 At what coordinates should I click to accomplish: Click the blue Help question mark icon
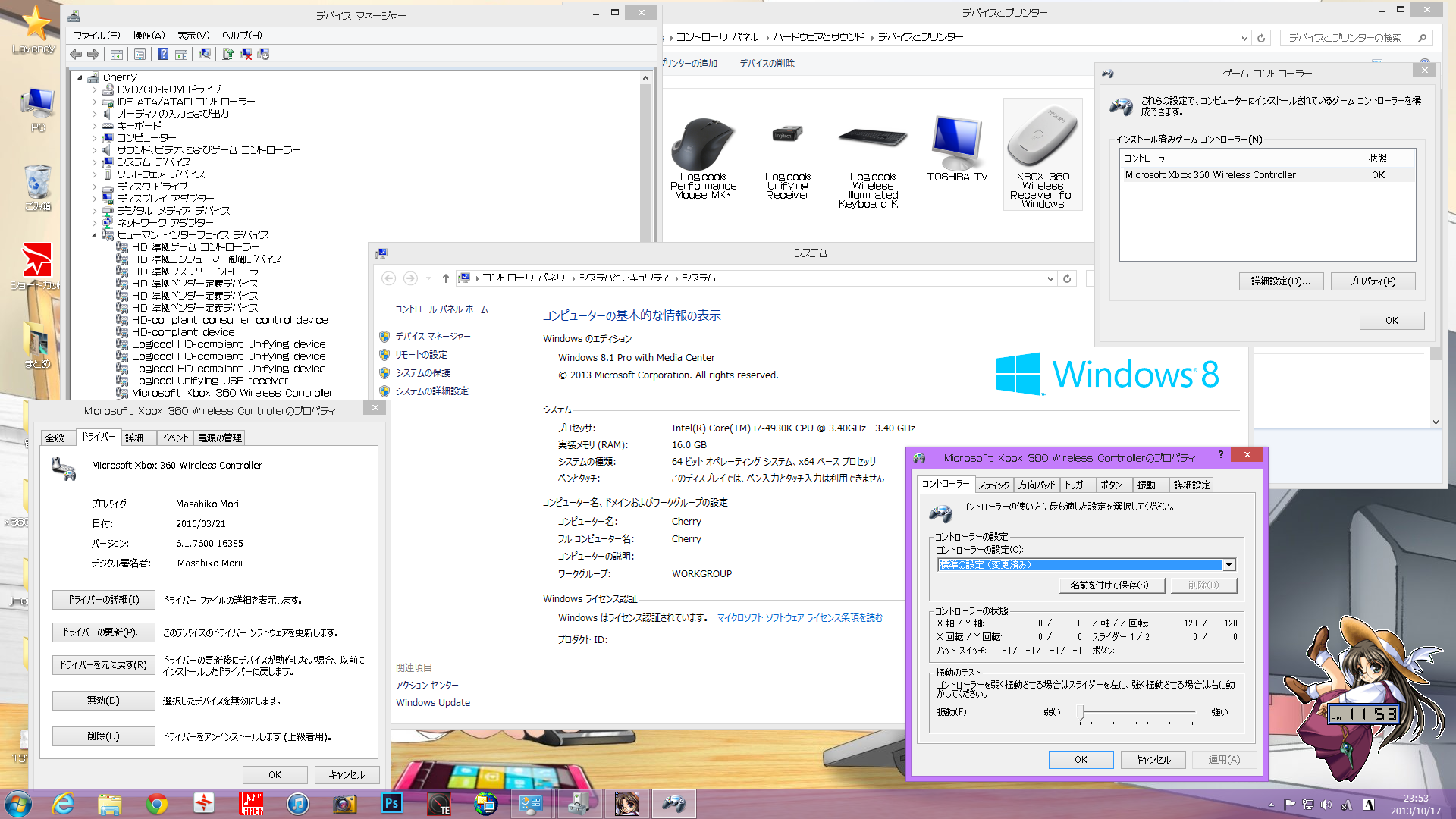click(x=163, y=54)
